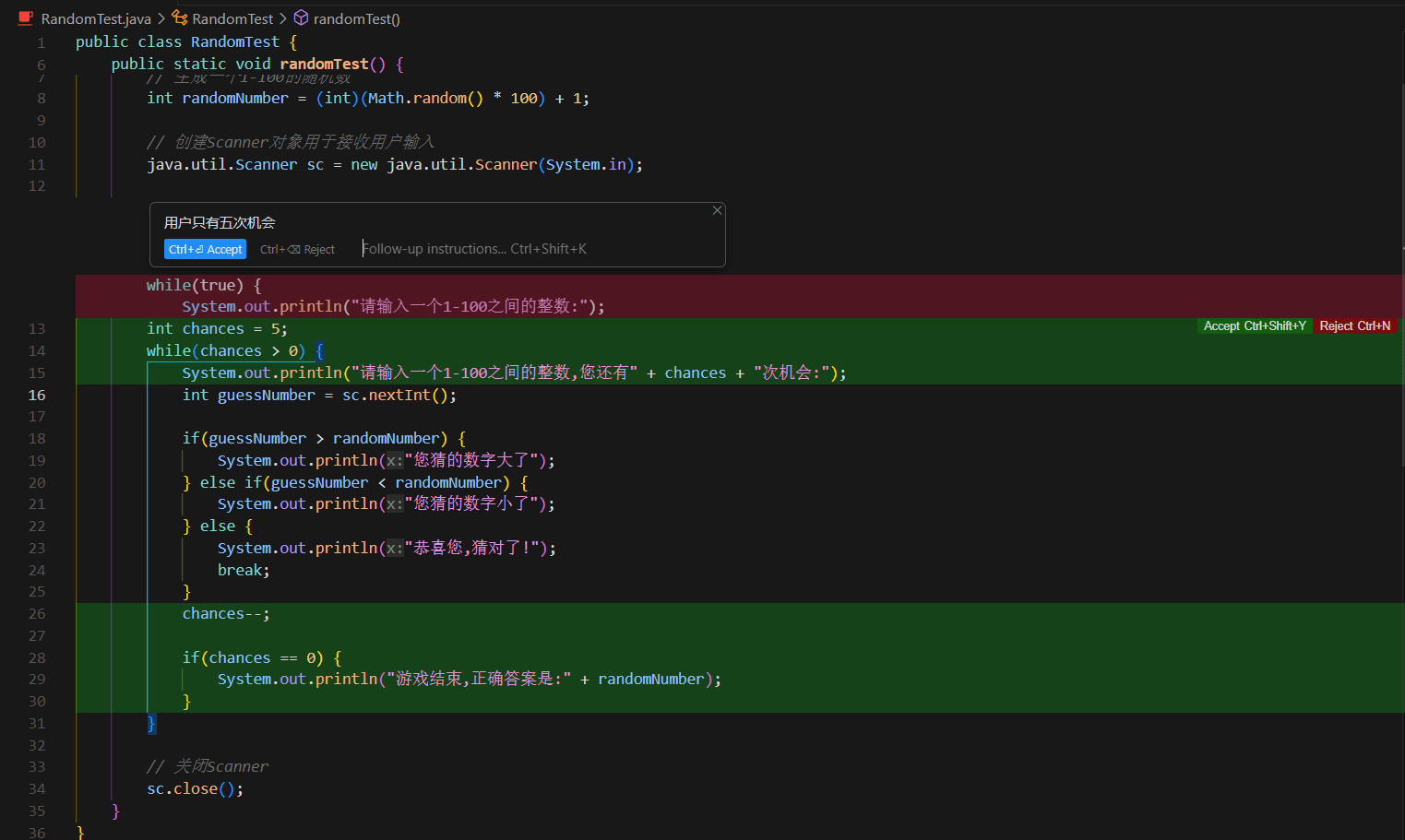Accept the diff with Accept Ctrl+Shift+Y
Viewport: 1405px width, 840px height.
click(1254, 326)
